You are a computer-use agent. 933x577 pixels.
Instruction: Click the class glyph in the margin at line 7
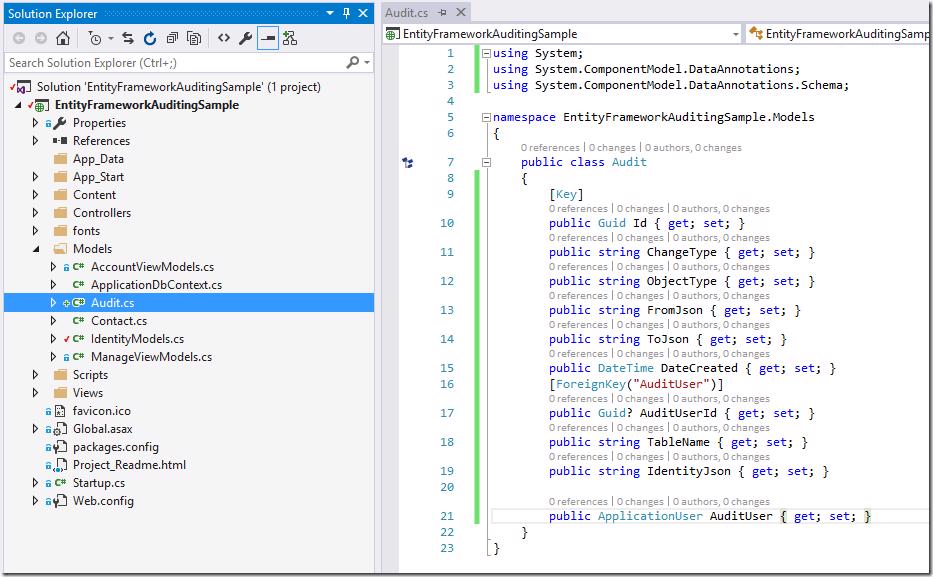pyautogui.click(x=408, y=162)
